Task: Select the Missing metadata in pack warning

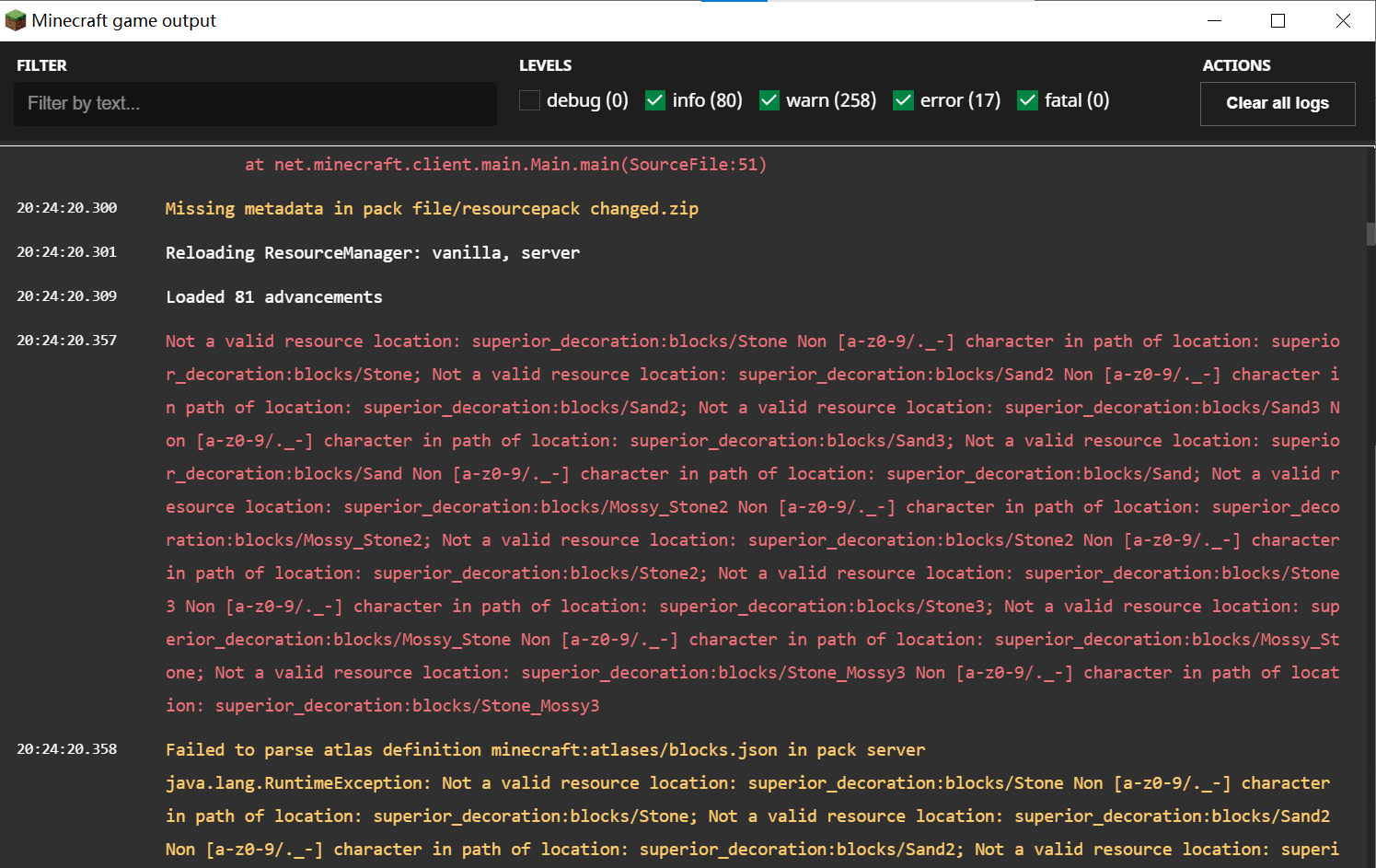Action: (x=432, y=209)
